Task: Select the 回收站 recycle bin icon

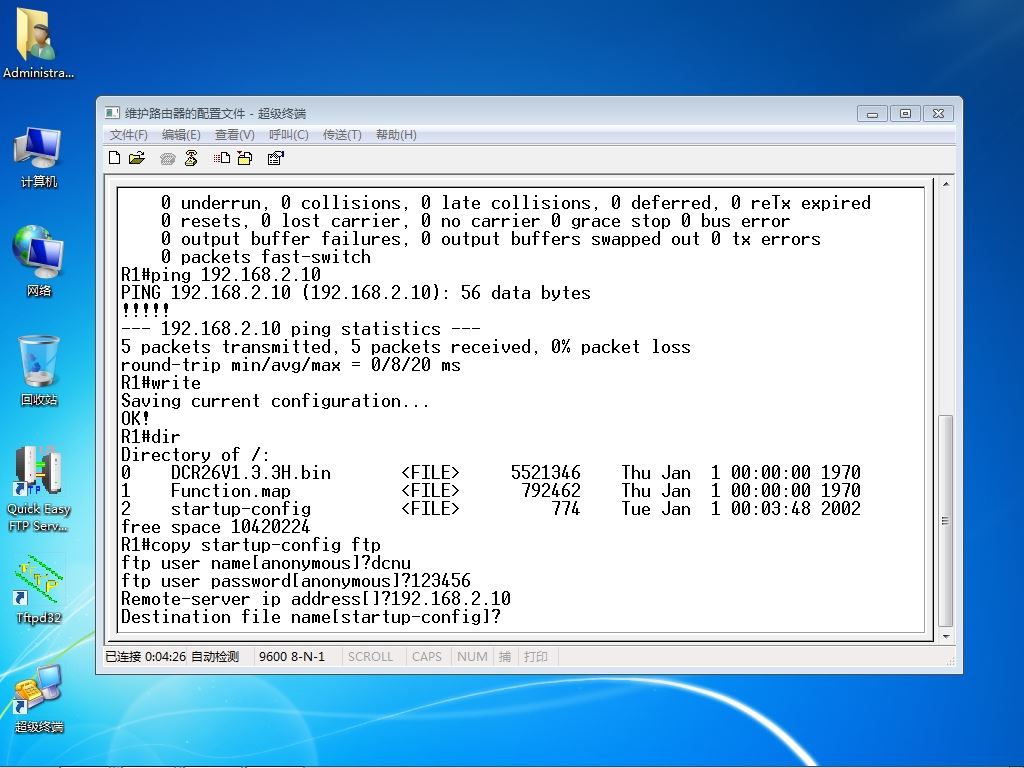Action: tap(39, 370)
